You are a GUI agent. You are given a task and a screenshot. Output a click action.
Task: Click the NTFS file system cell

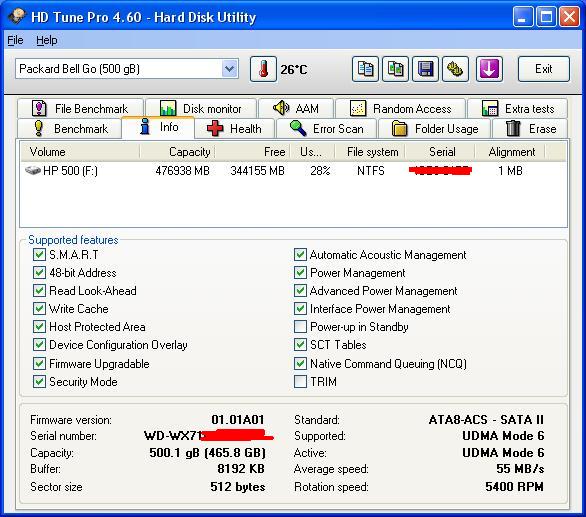pos(371,171)
